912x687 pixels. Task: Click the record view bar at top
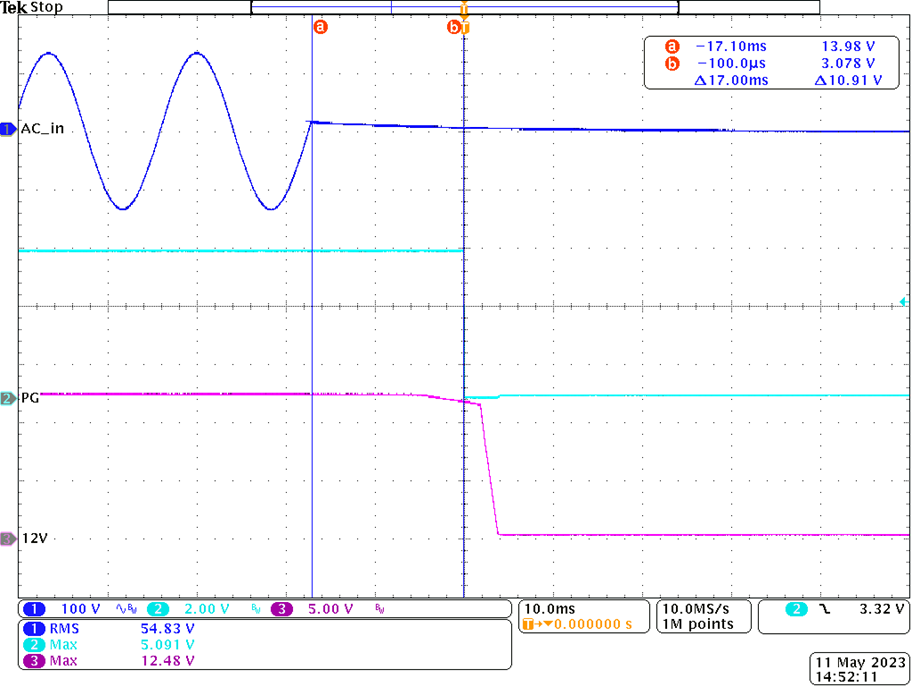[x=464, y=7]
